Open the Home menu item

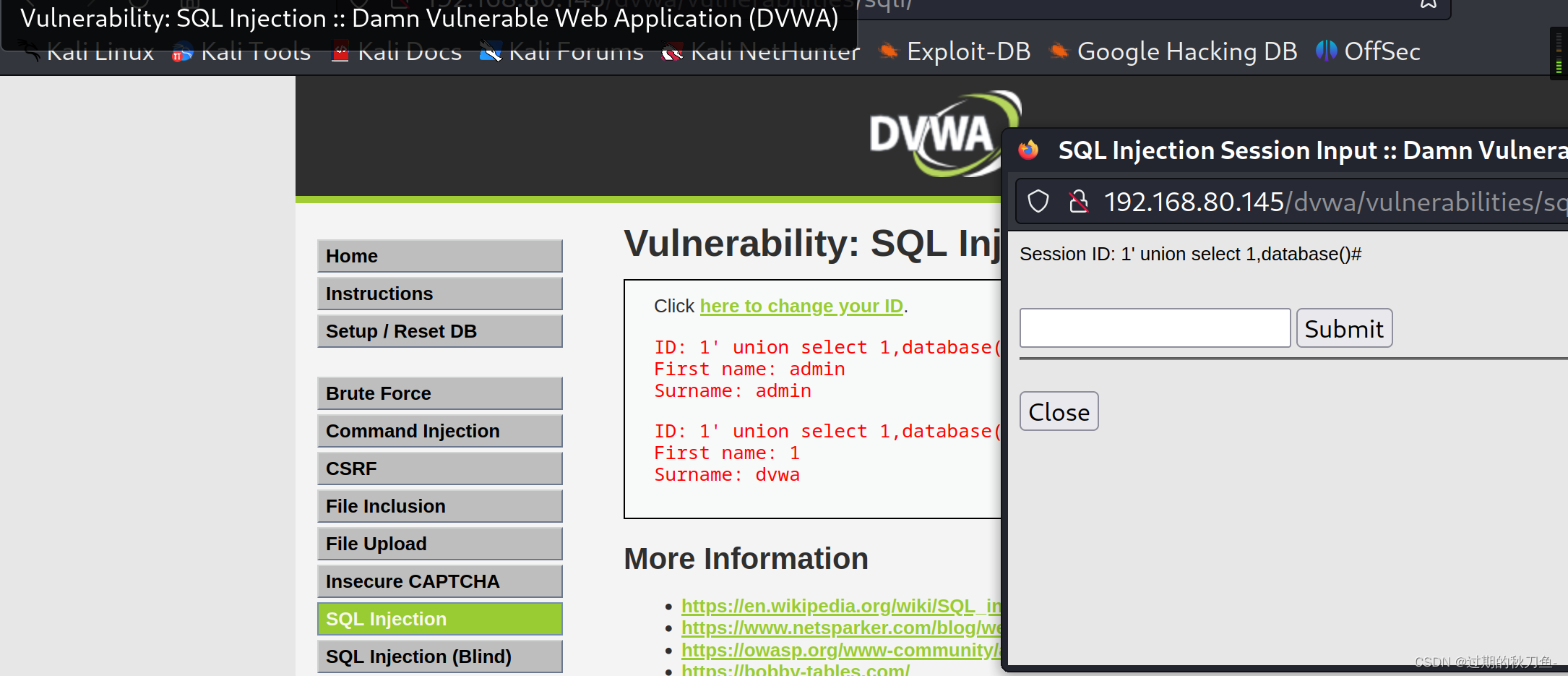439,256
